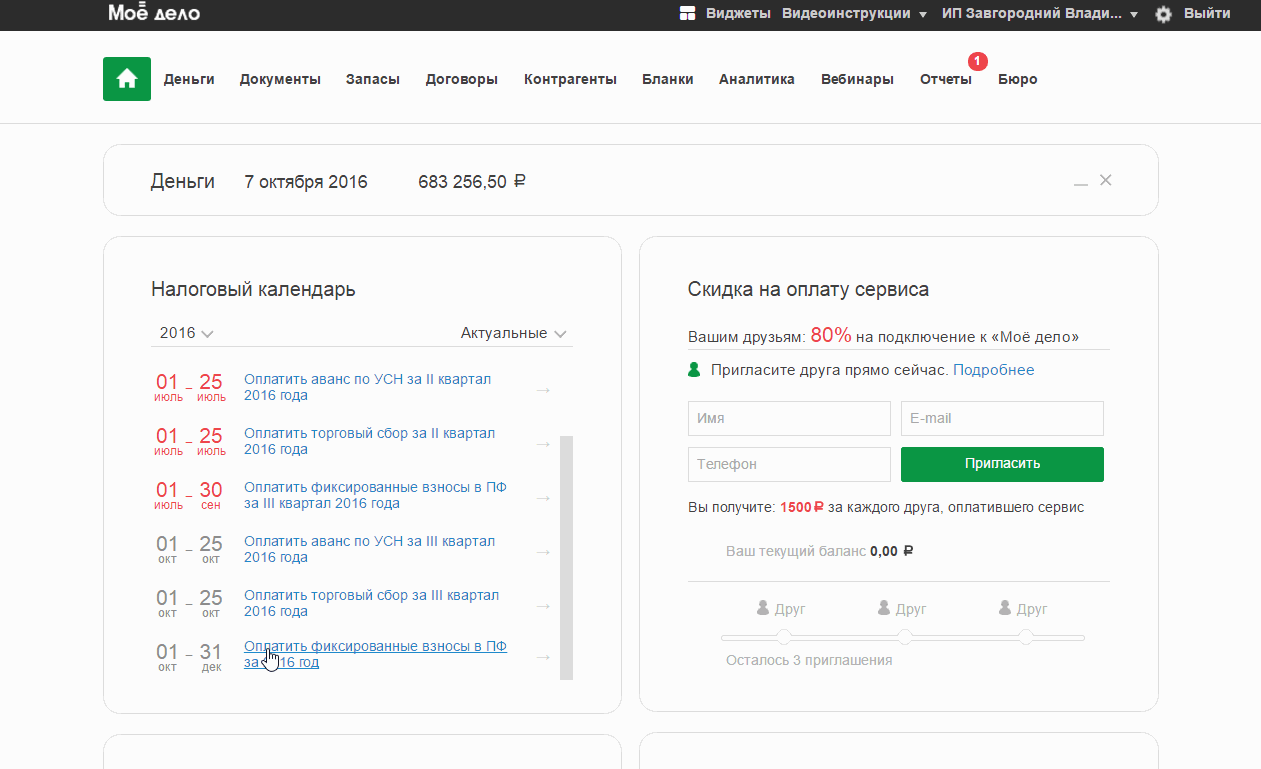Open the Актуальные filter dropdown

514,333
